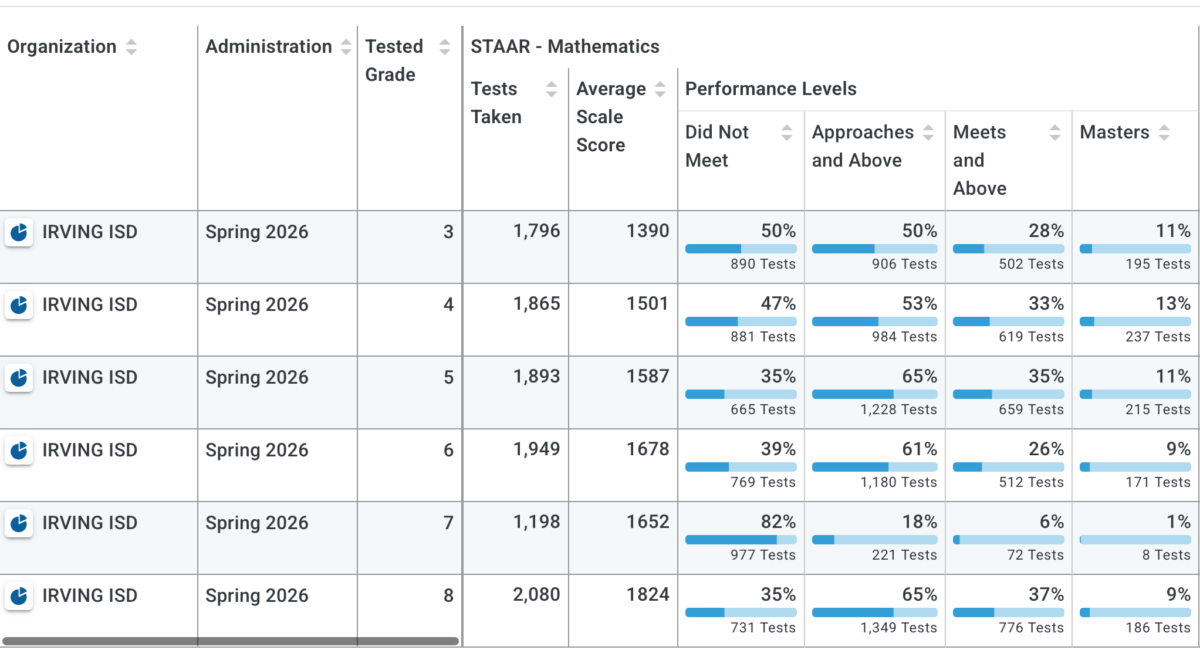The width and height of the screenshot is (1200, 650).
Task: Click the 65% Approaches bar for Grade 8
Action: tap(875, 612)
